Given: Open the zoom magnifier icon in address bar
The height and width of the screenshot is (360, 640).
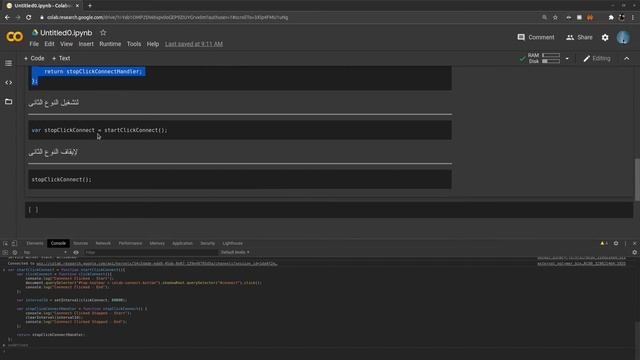Looking at the screenshot, I should pos(544,18).
